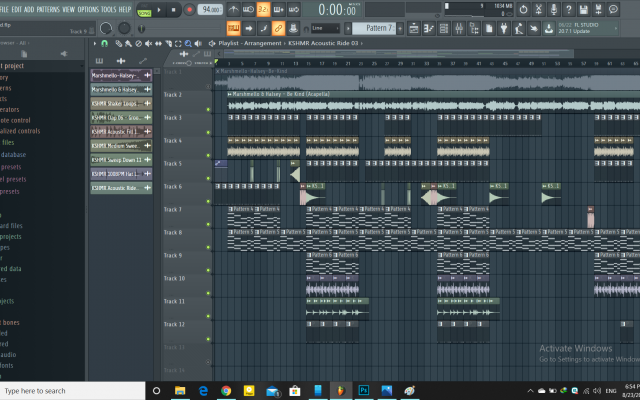This screenshot has width=640, height=400.
Task: Open FL Studio icon in Windows taskbar
Action: click(341, 391)
